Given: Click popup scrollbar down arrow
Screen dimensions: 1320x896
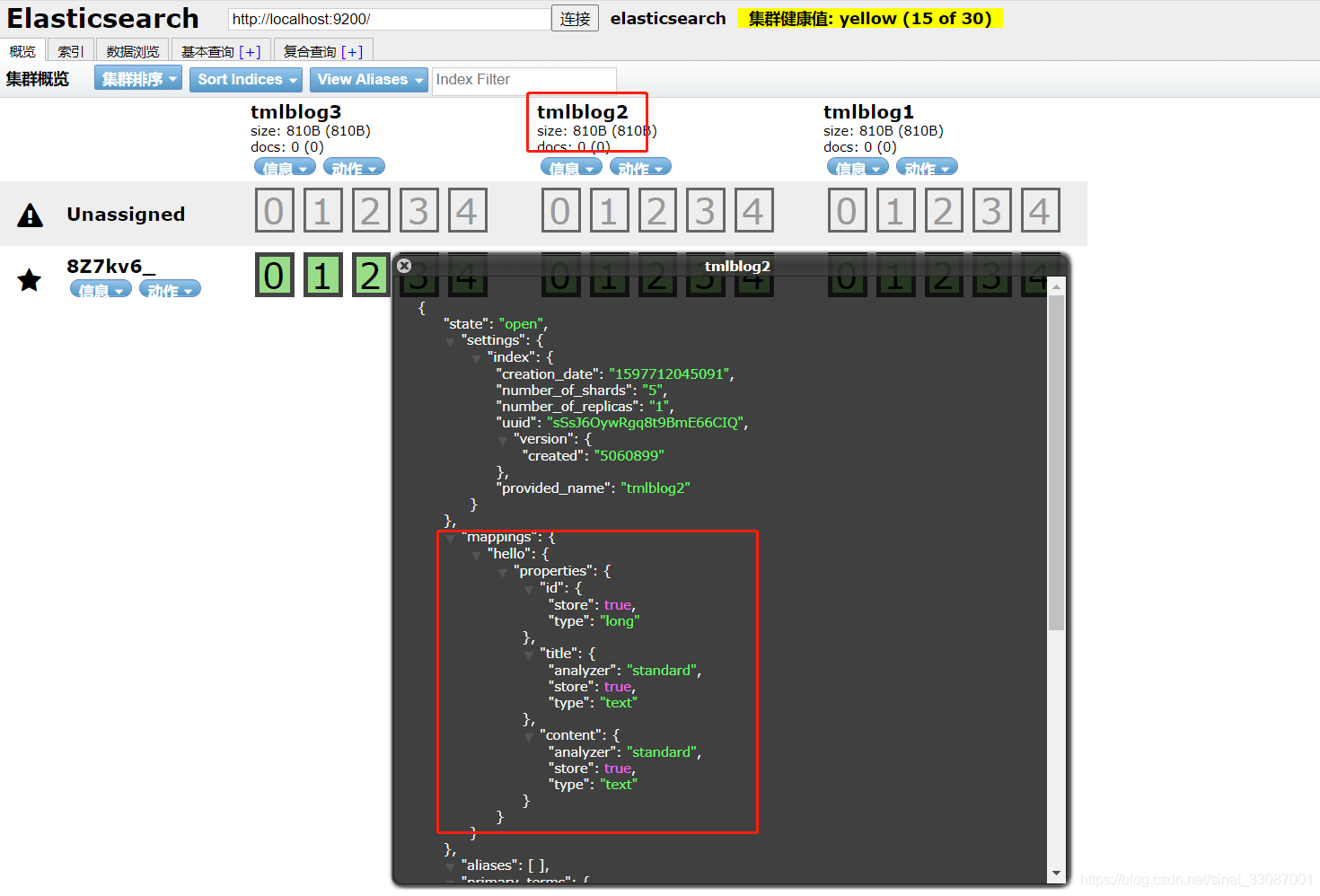Looking at the screenshot, I should pos(1056,873).
